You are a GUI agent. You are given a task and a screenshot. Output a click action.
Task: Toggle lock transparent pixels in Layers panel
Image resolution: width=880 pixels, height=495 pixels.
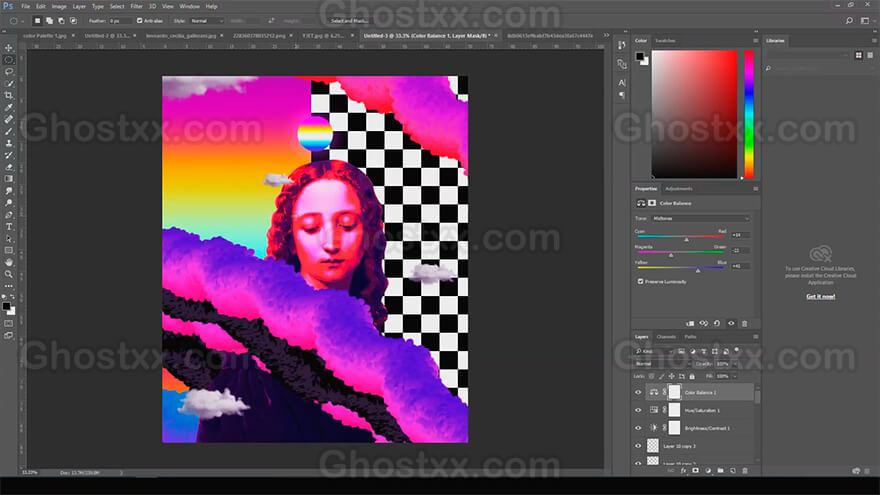652,376
